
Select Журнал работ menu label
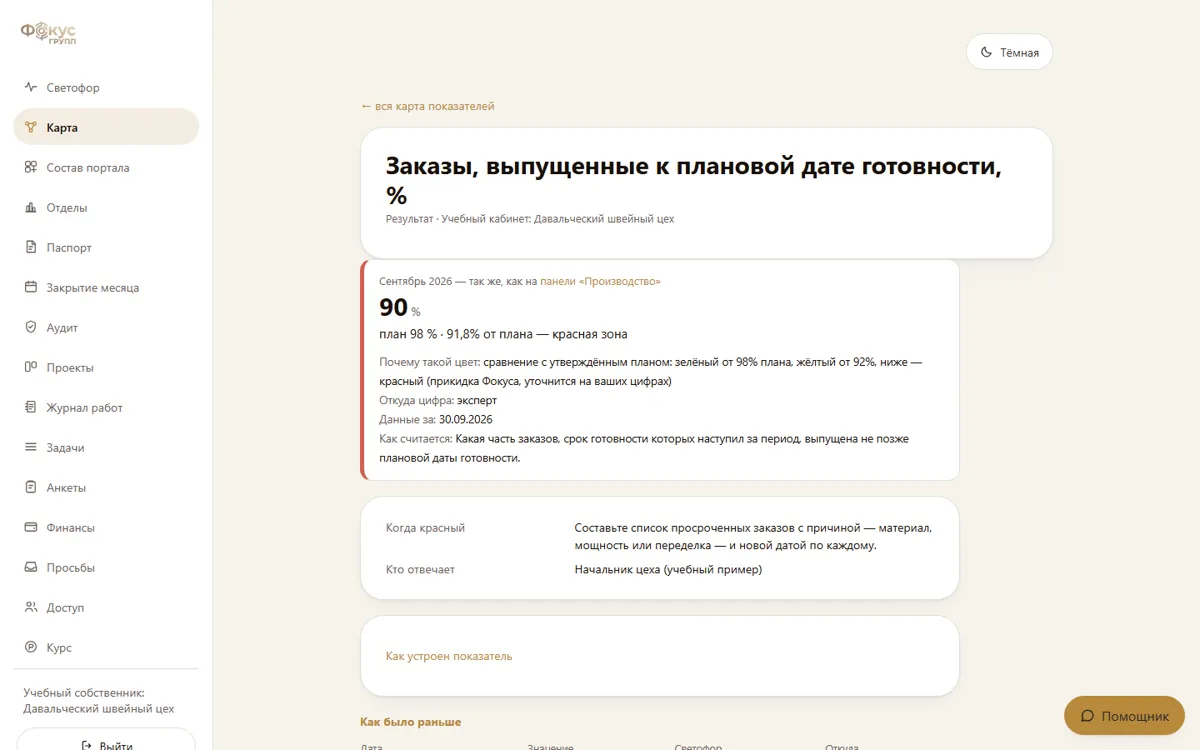pos(85,408)
